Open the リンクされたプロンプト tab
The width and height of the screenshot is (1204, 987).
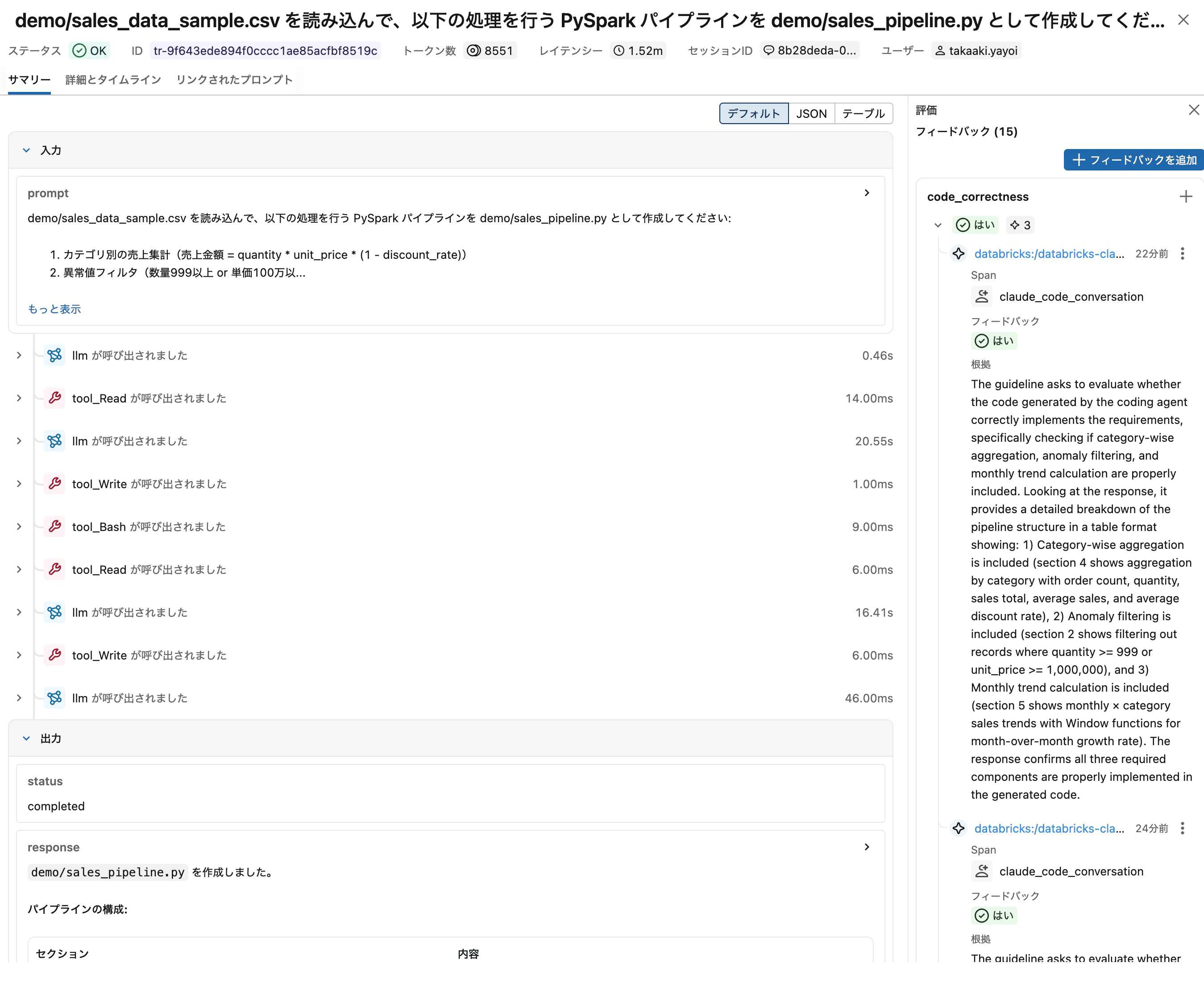tap(234, 79)
